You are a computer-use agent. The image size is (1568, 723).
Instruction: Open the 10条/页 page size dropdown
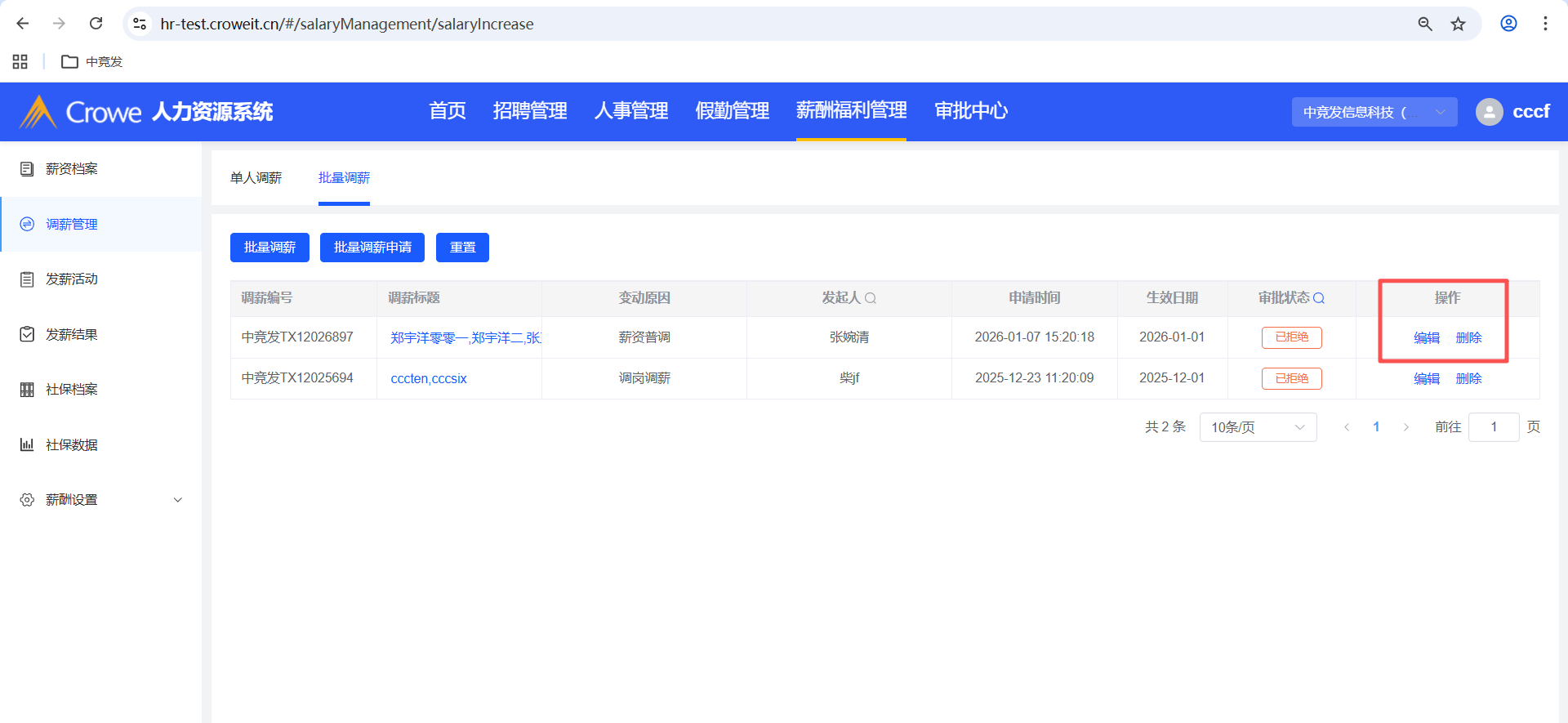[x=1257, y=427]
